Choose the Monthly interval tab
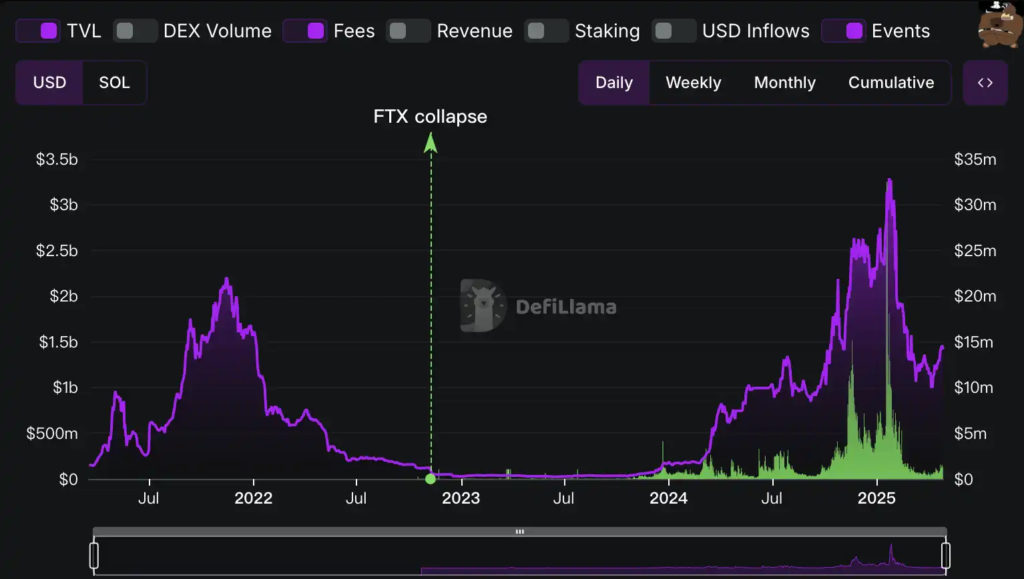The height and width of the screenshot is (579, 1024). click(x=784, y=83)
